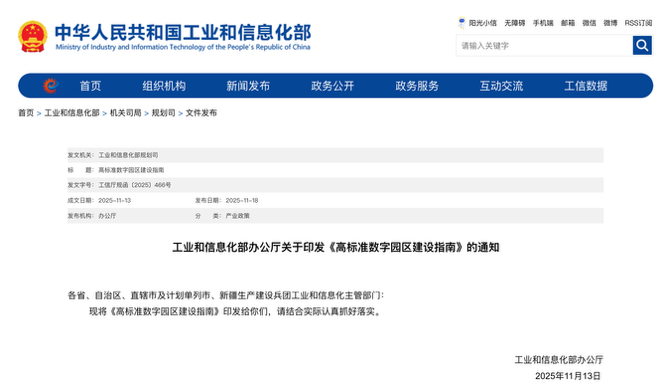Click the ministry name title text
Screen dimensions: 663x390
pos(183,32)
